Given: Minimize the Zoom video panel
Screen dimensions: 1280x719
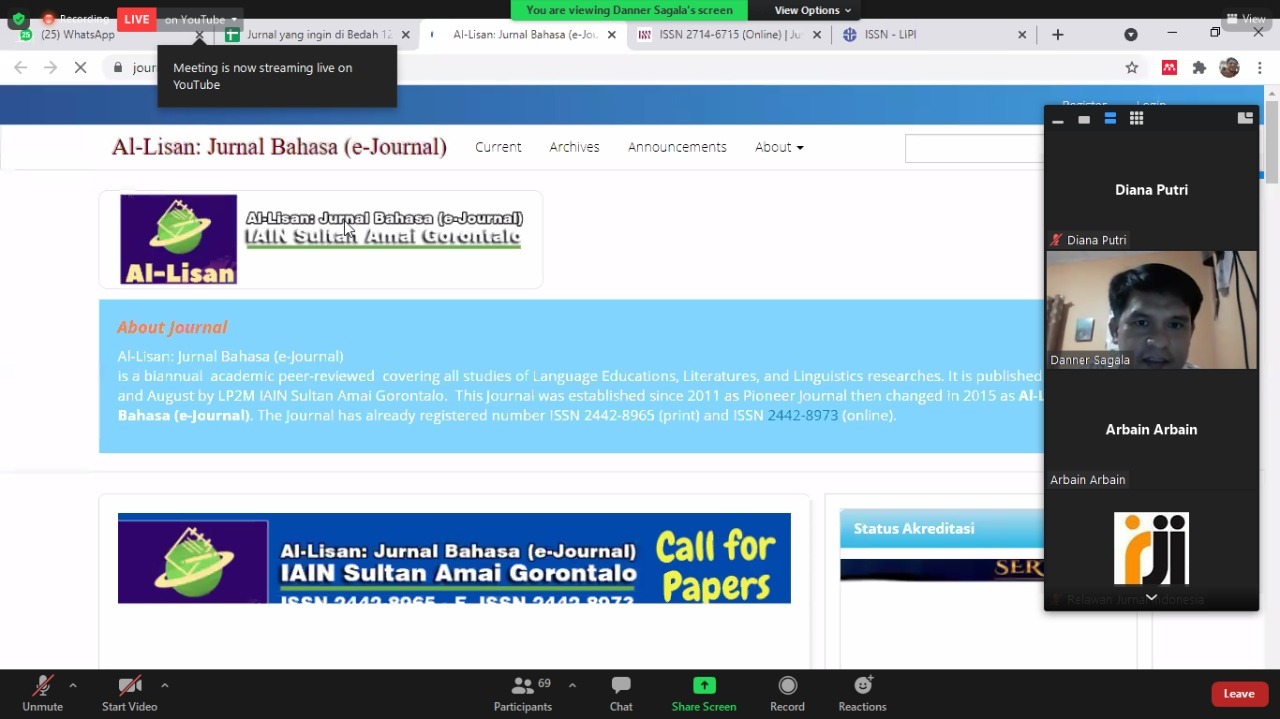Looking at the screenshot, I should coord(1058,119).
